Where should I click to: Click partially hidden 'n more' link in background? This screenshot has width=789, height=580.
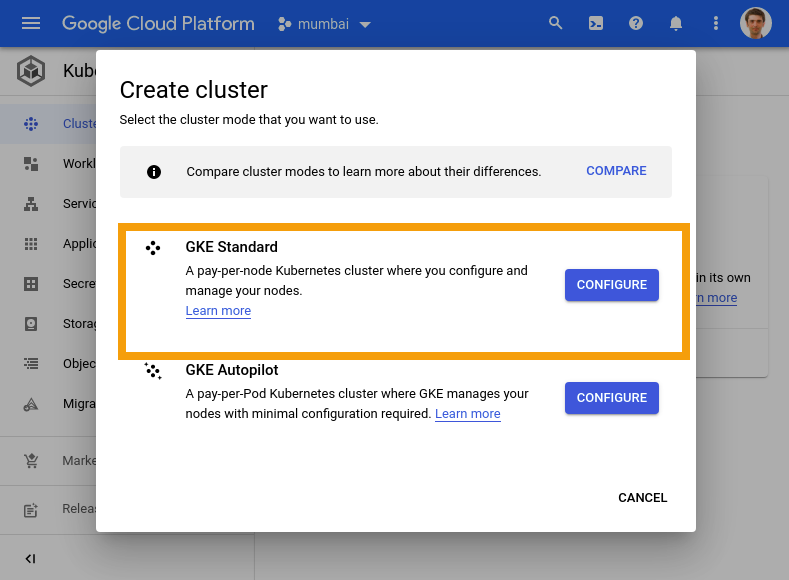coord(717,298)
